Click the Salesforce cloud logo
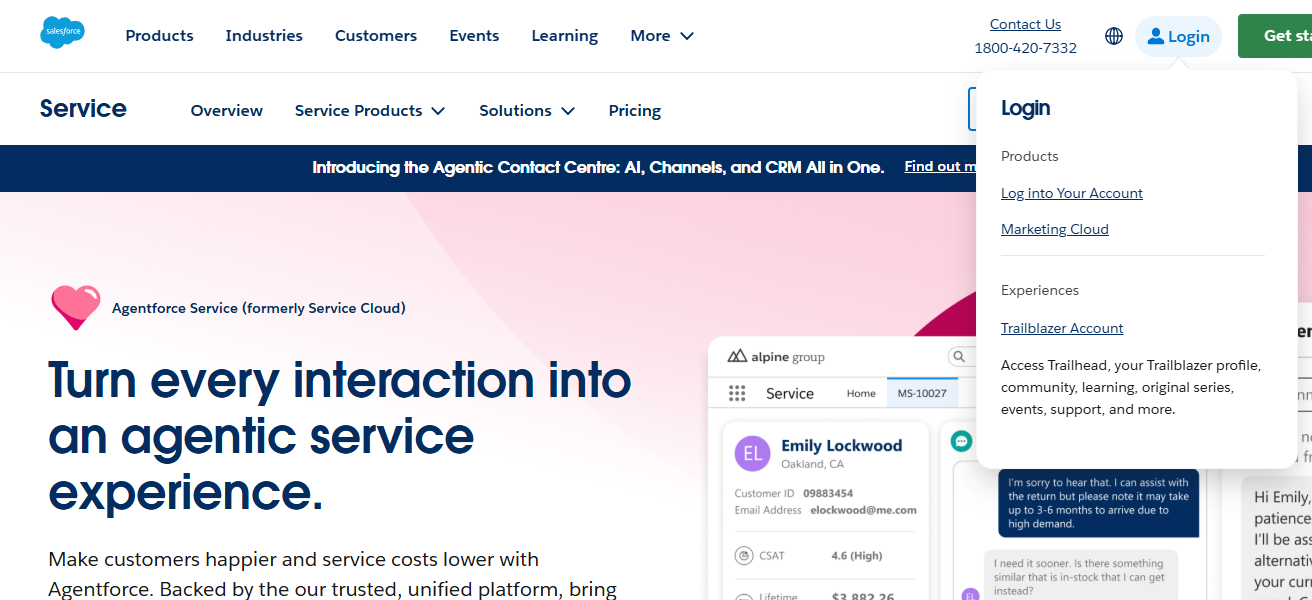This screenshot has width=1312, height=600. tap(62, 32)
